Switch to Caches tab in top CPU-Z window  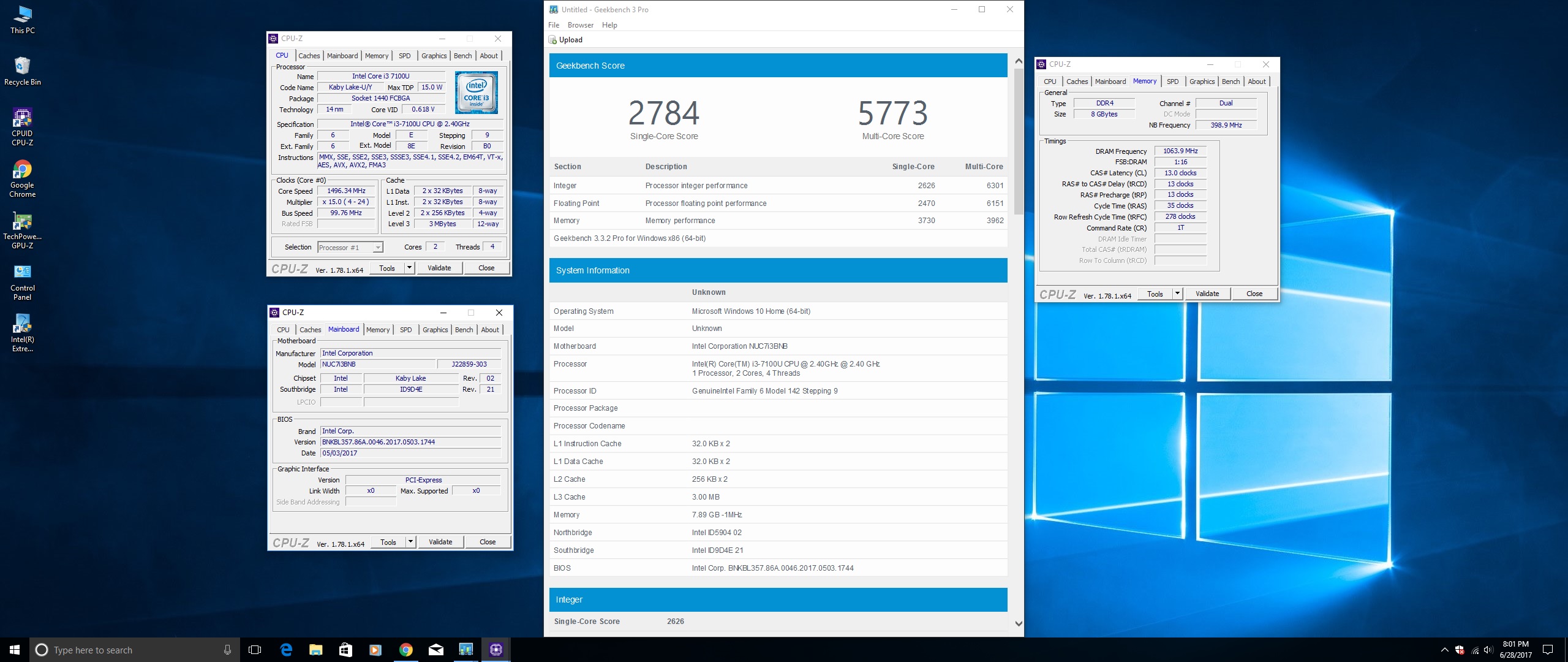click(309, 56)
